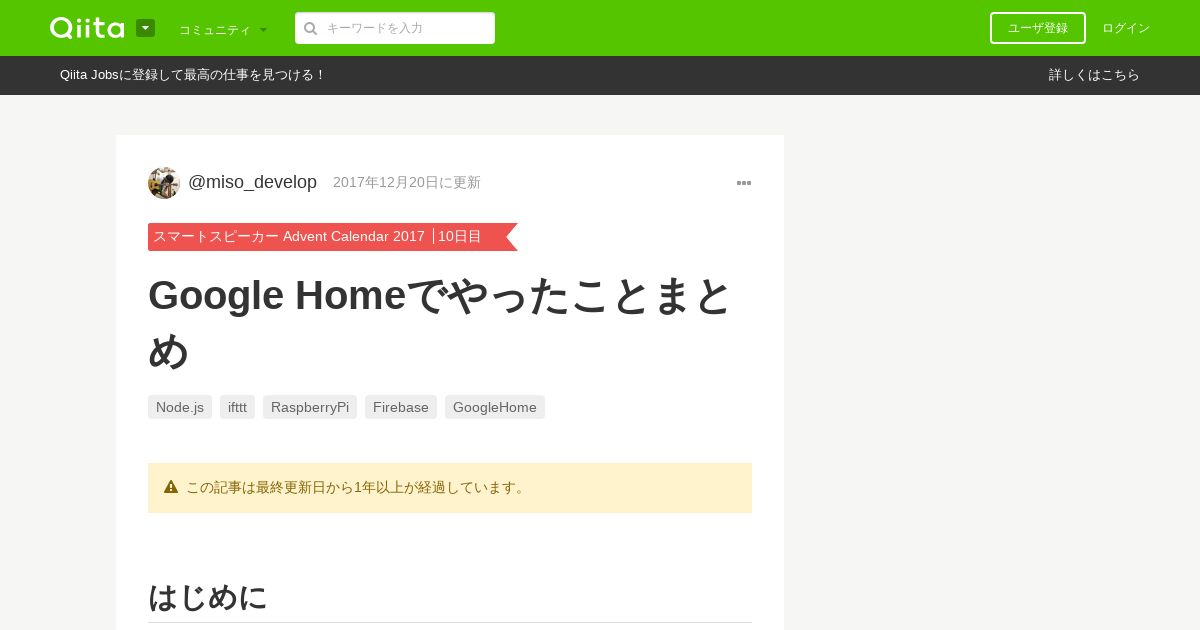Select the RaspberryPi tag
This screenshot has width=1200, height=630.
[310, 407]
